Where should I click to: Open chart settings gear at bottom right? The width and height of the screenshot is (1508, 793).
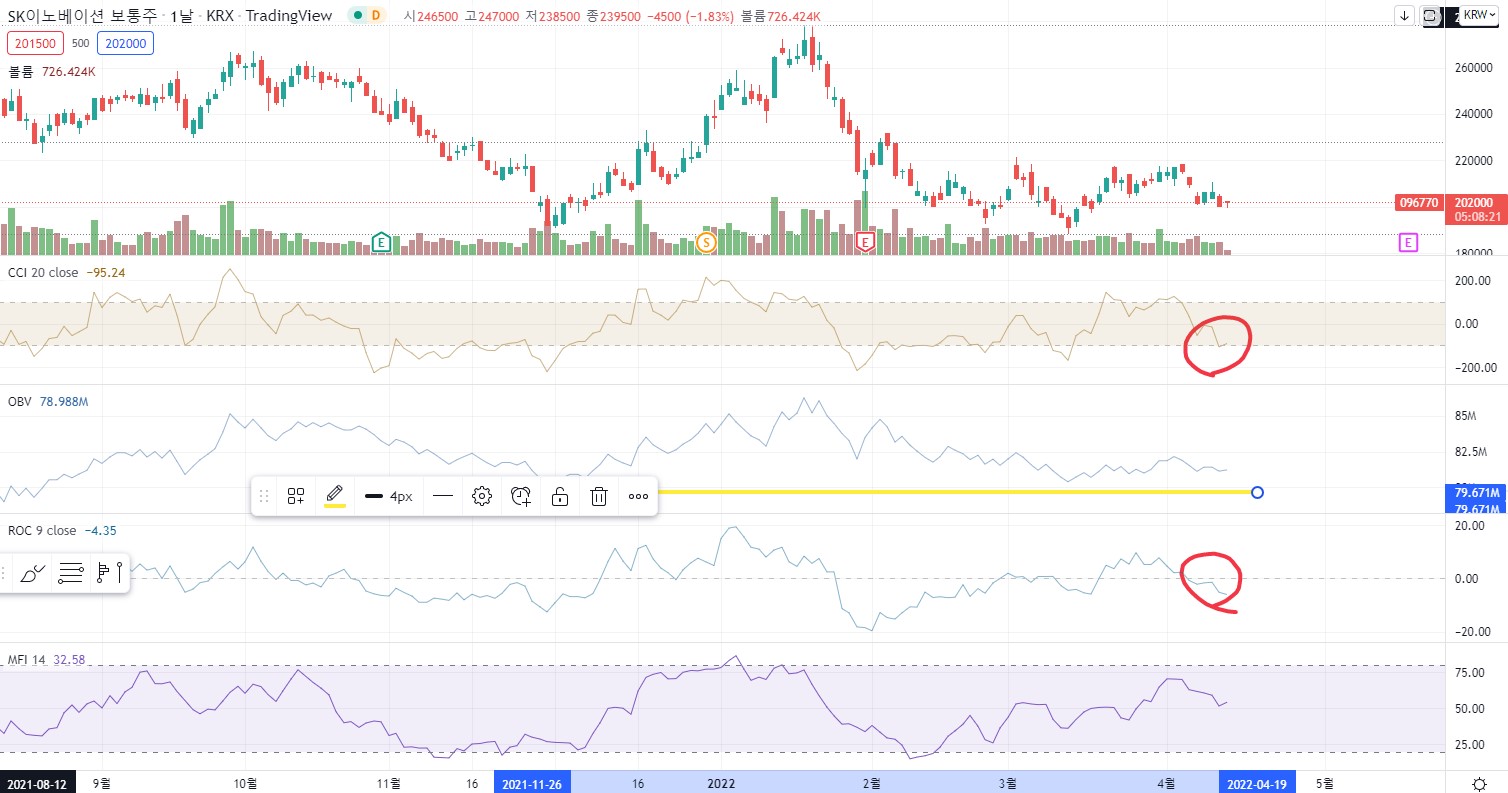point(1479,783)
